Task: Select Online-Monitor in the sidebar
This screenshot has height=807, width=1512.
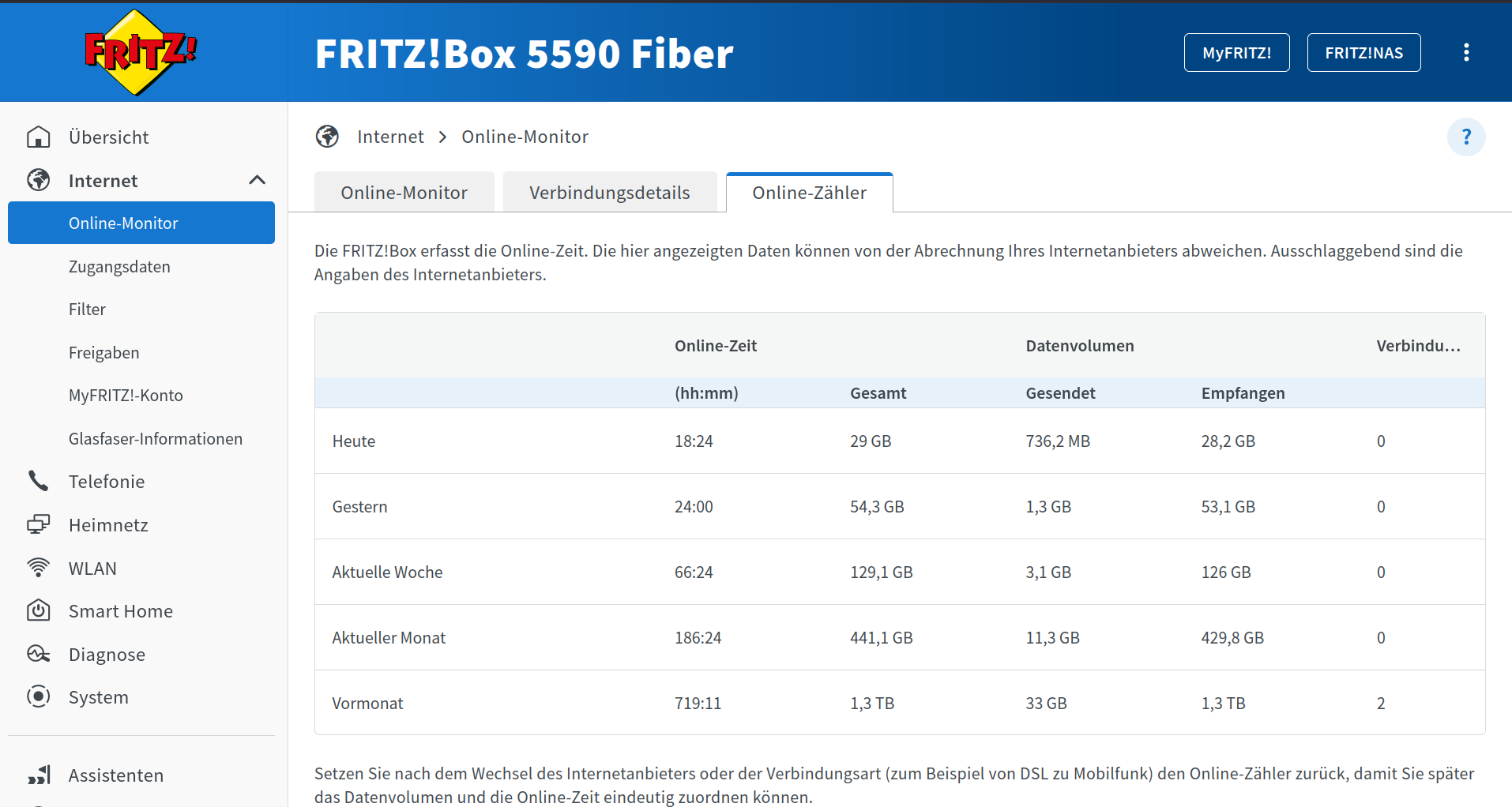Action: coord(141,223)
